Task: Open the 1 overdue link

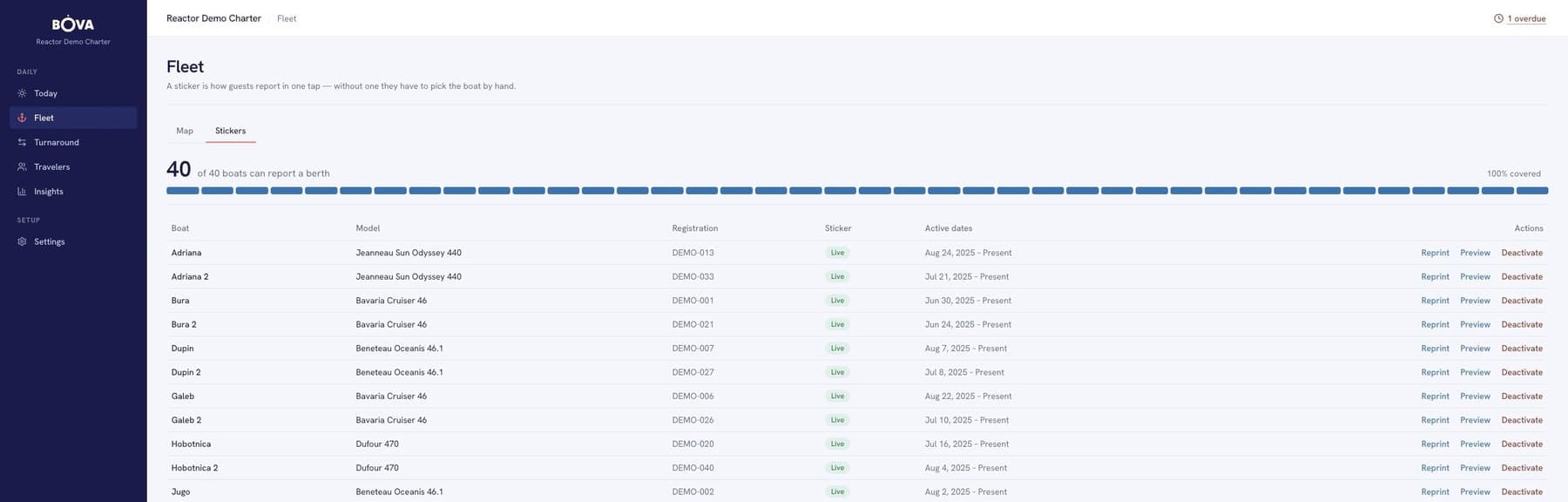Action: [1527, 18]
